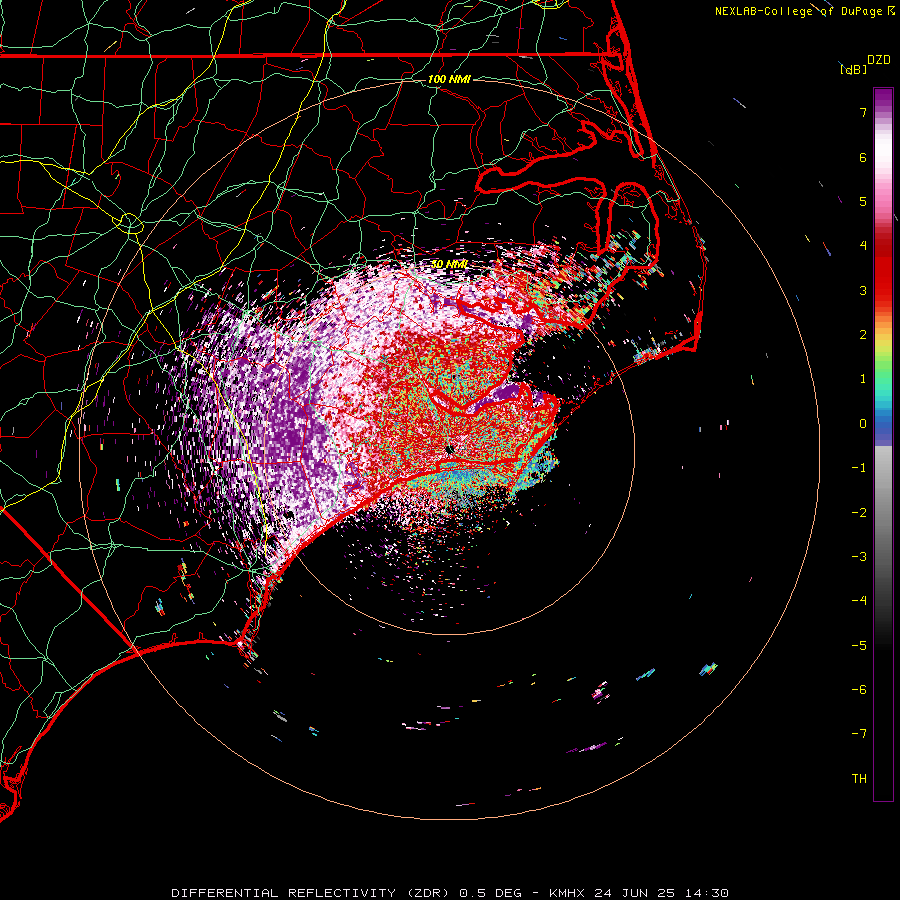
Task: Click the [dB] unit label above colorbar
Action: click(854, 69)
